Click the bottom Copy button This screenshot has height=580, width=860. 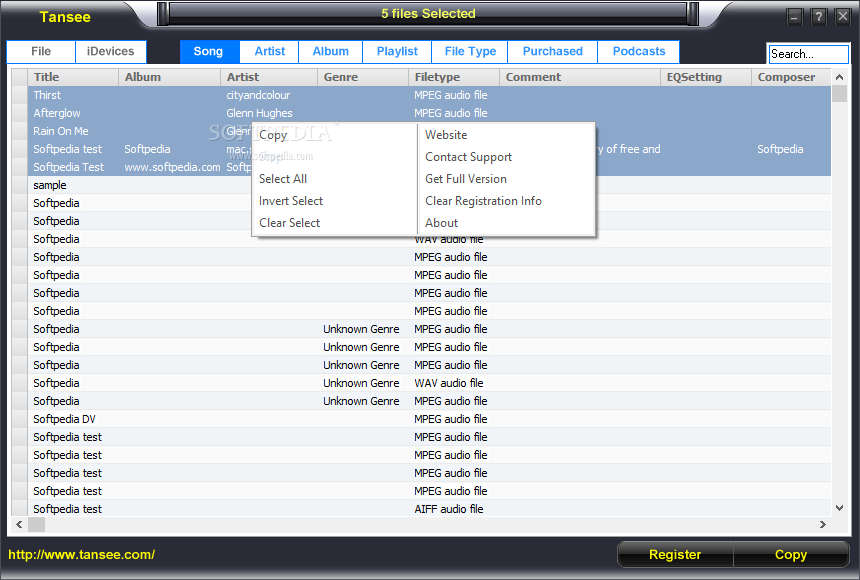coord(791,554)
